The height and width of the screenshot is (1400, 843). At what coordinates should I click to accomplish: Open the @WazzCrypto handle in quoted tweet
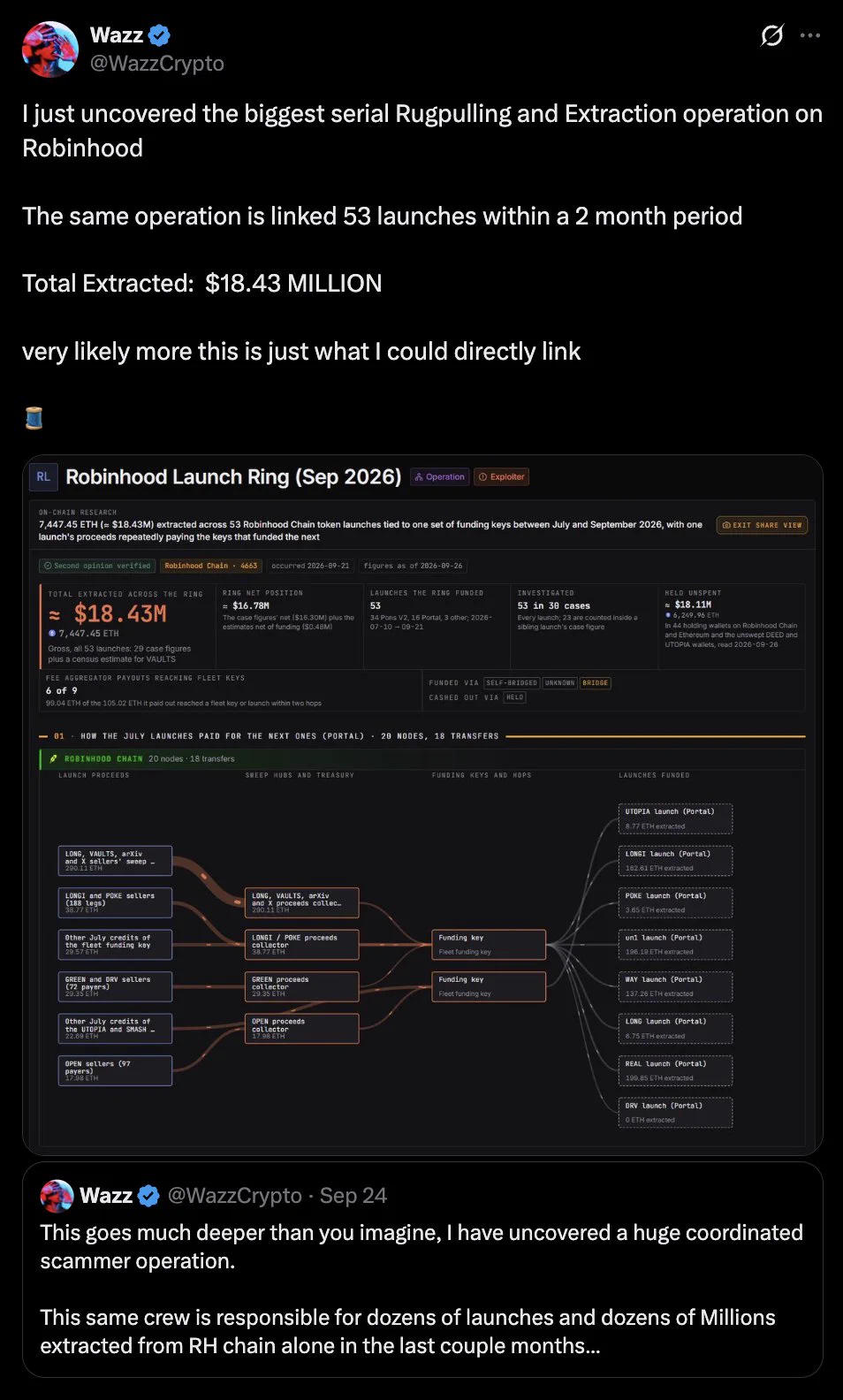(x=235, y=1196)
